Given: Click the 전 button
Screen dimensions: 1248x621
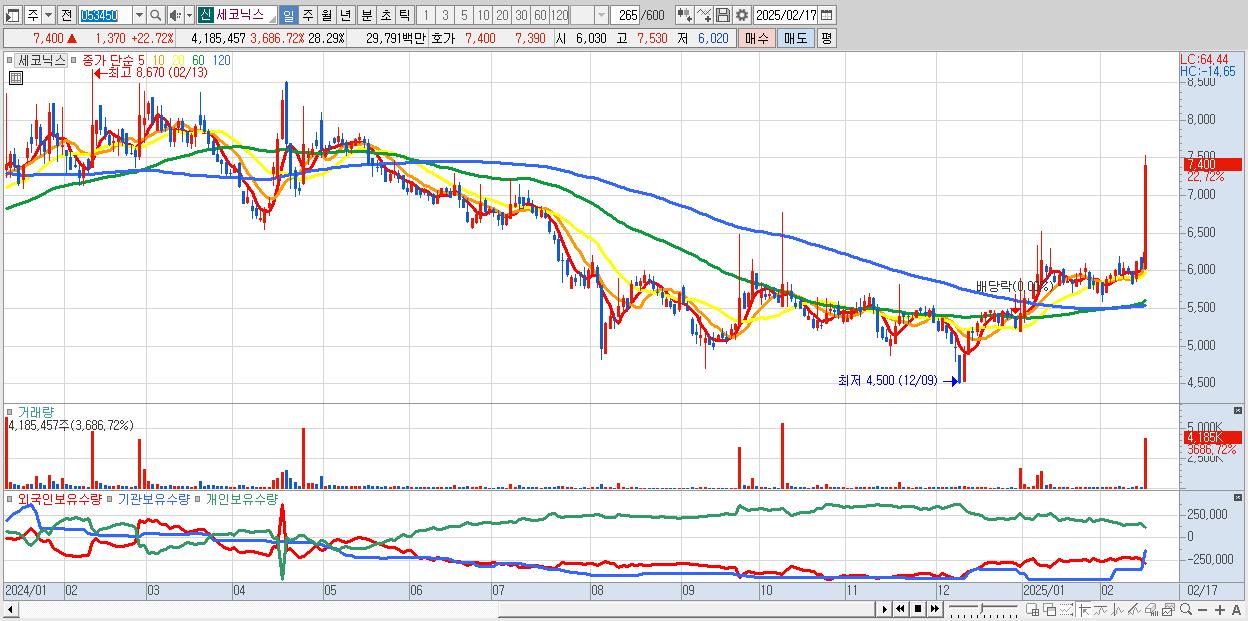Looking at the screenshot, I should pos(66,15).
